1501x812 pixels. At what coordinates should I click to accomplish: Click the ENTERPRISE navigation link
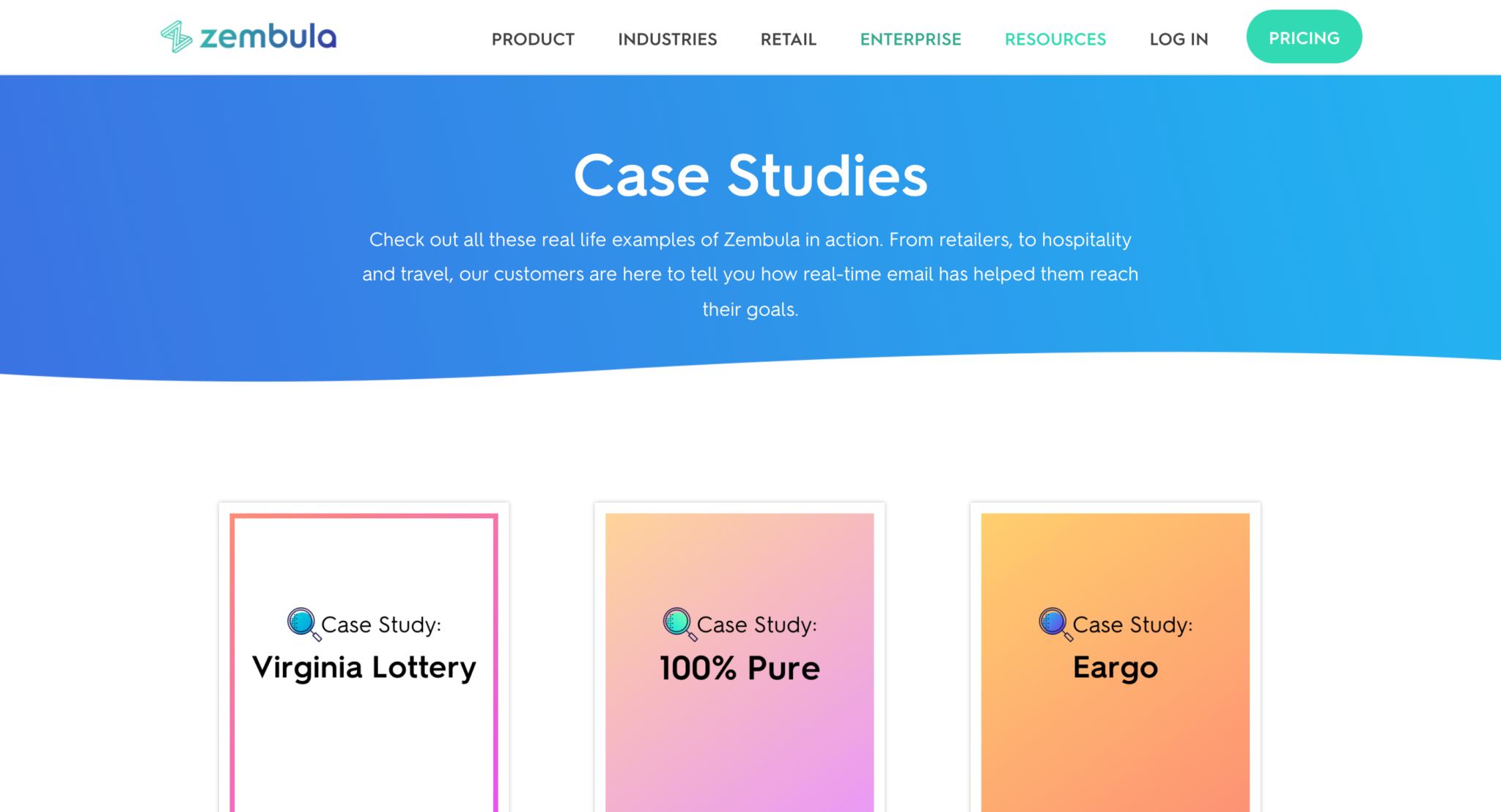pos(910,39)
